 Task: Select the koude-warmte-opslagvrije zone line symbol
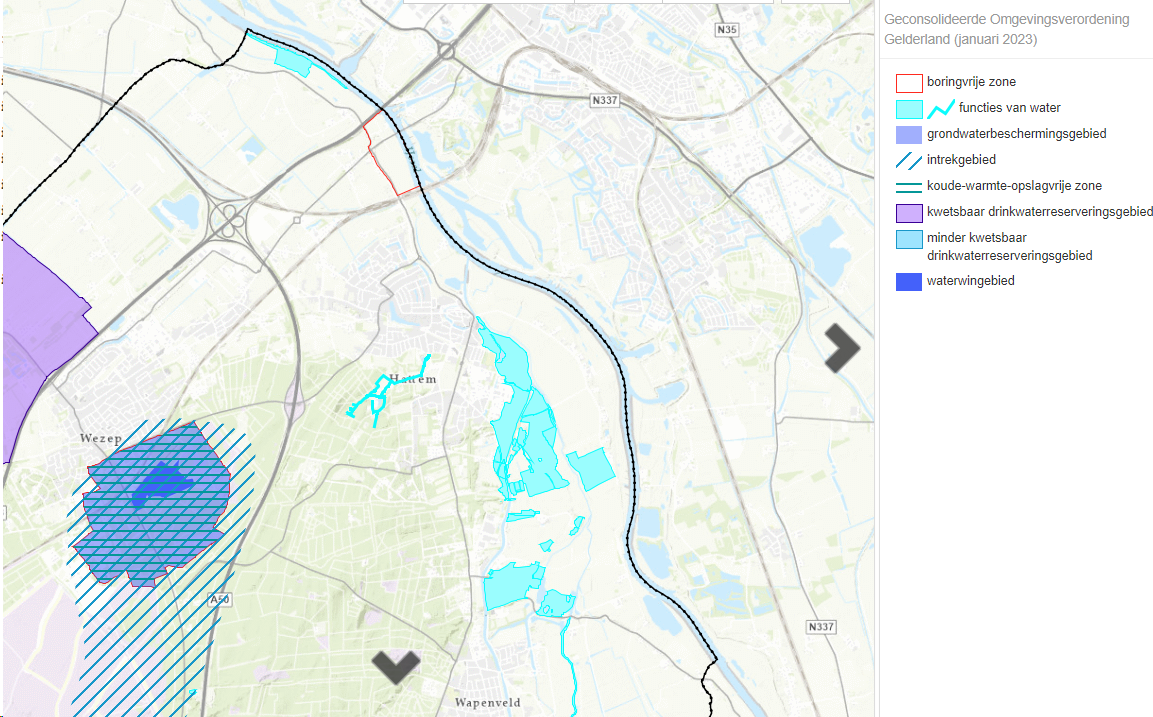[908, 186]
